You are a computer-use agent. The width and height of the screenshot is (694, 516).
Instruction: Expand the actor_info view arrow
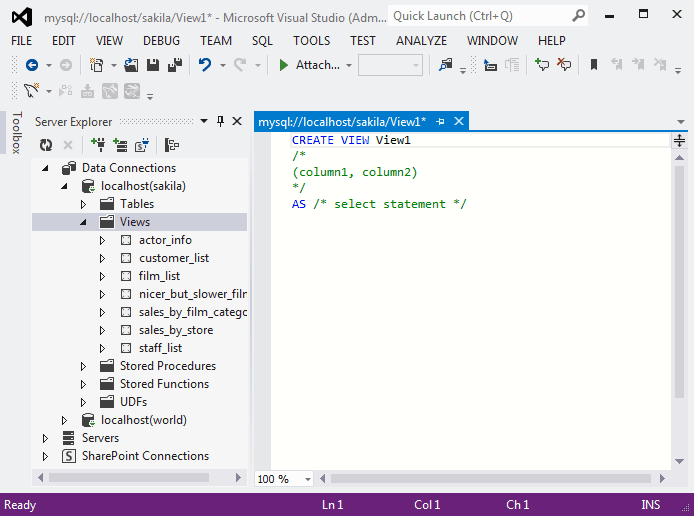point(102,240)
